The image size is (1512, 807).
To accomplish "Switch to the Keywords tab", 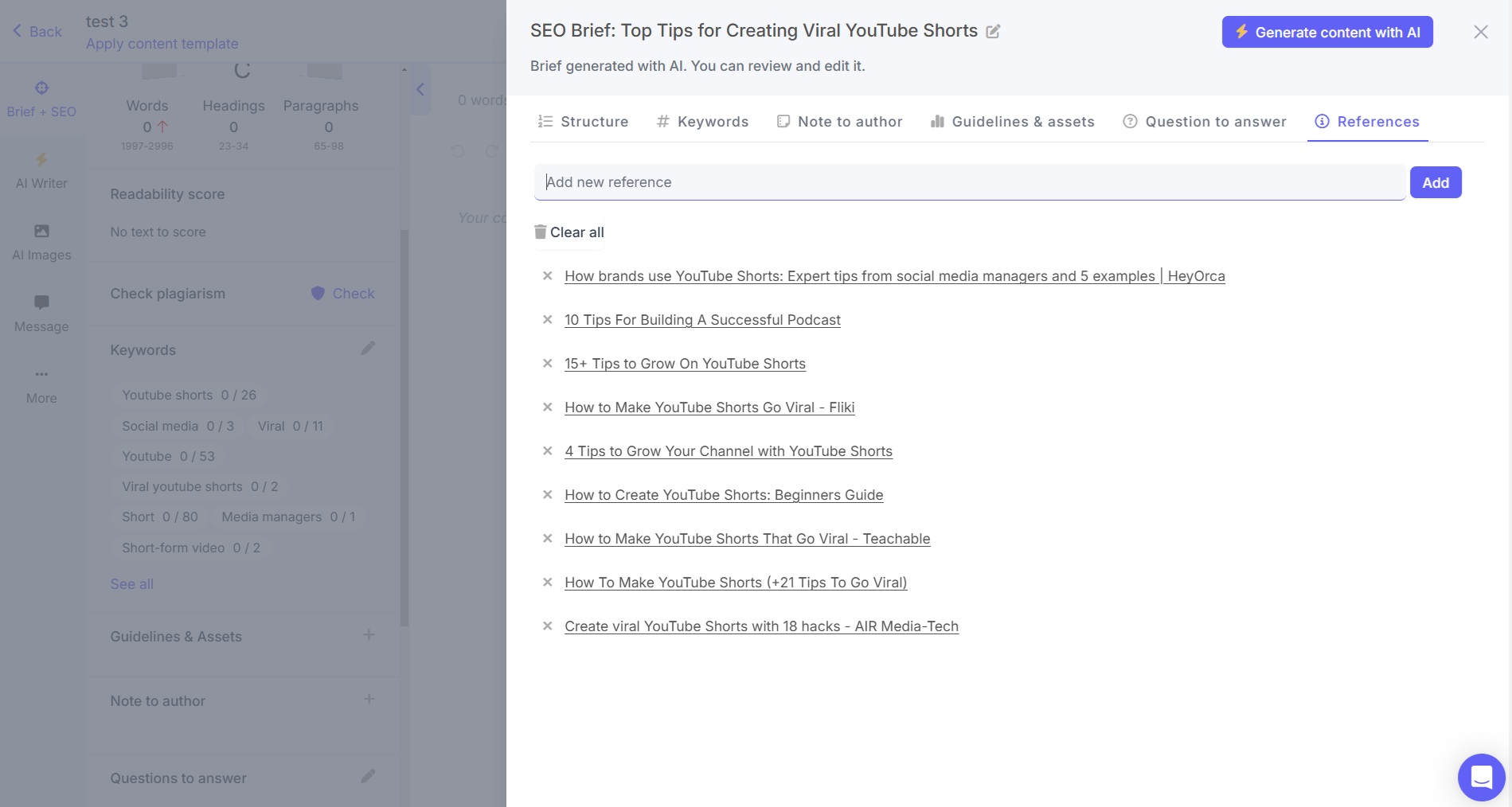I will [702, 122].
